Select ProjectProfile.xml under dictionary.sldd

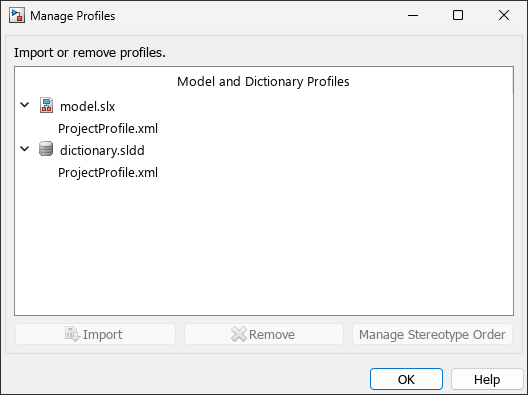(x=108, y=172)
